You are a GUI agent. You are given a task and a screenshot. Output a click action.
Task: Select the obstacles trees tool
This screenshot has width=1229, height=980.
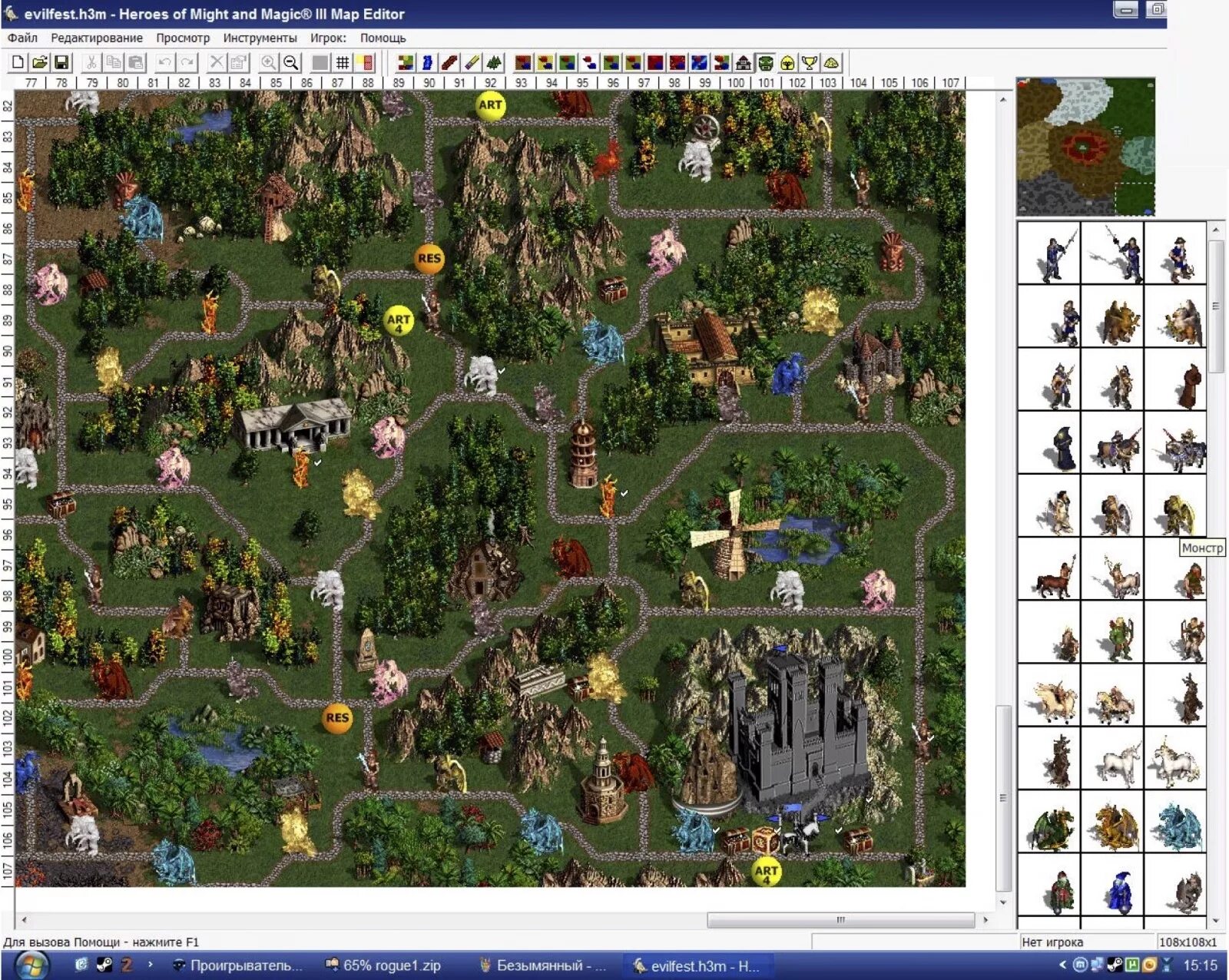(x=493, y=63)
